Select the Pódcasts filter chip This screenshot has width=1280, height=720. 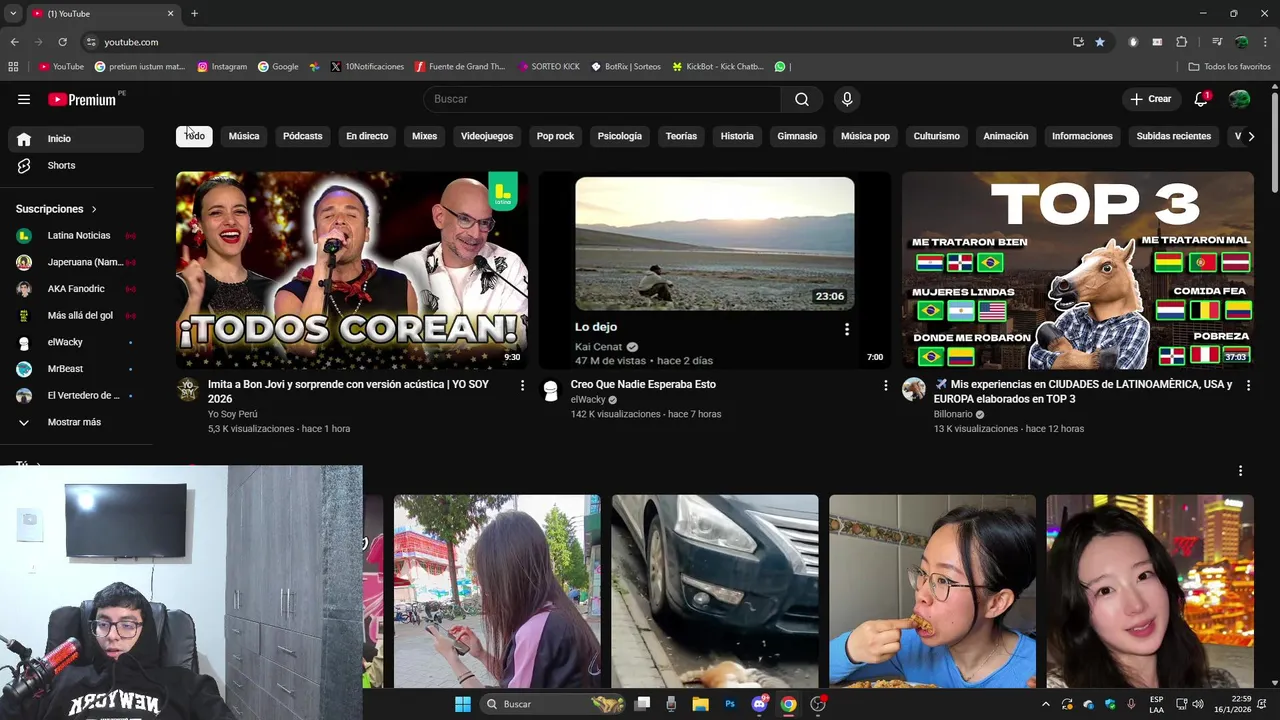[x=303, y=136]
